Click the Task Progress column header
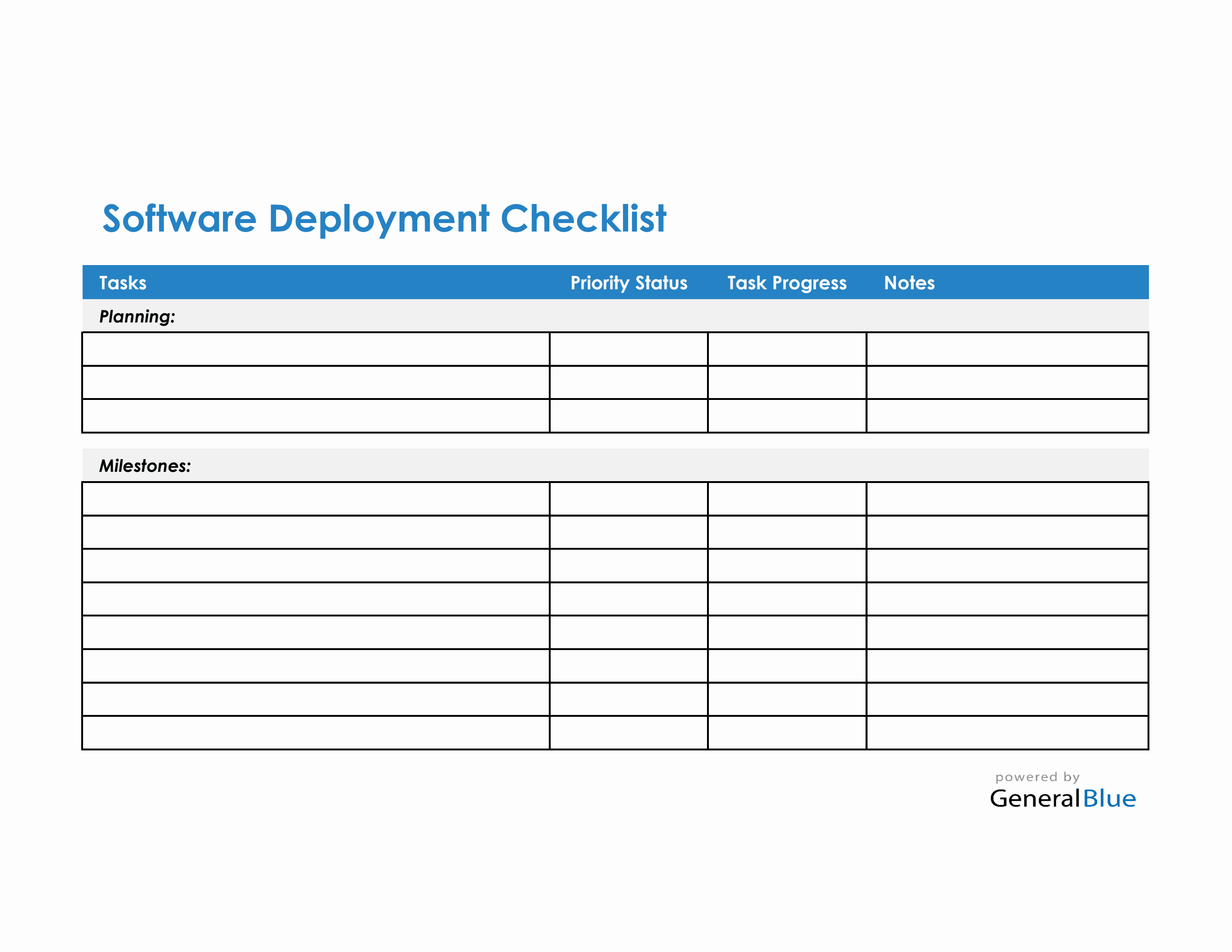 pyautogui.click(x=786, y=283)
